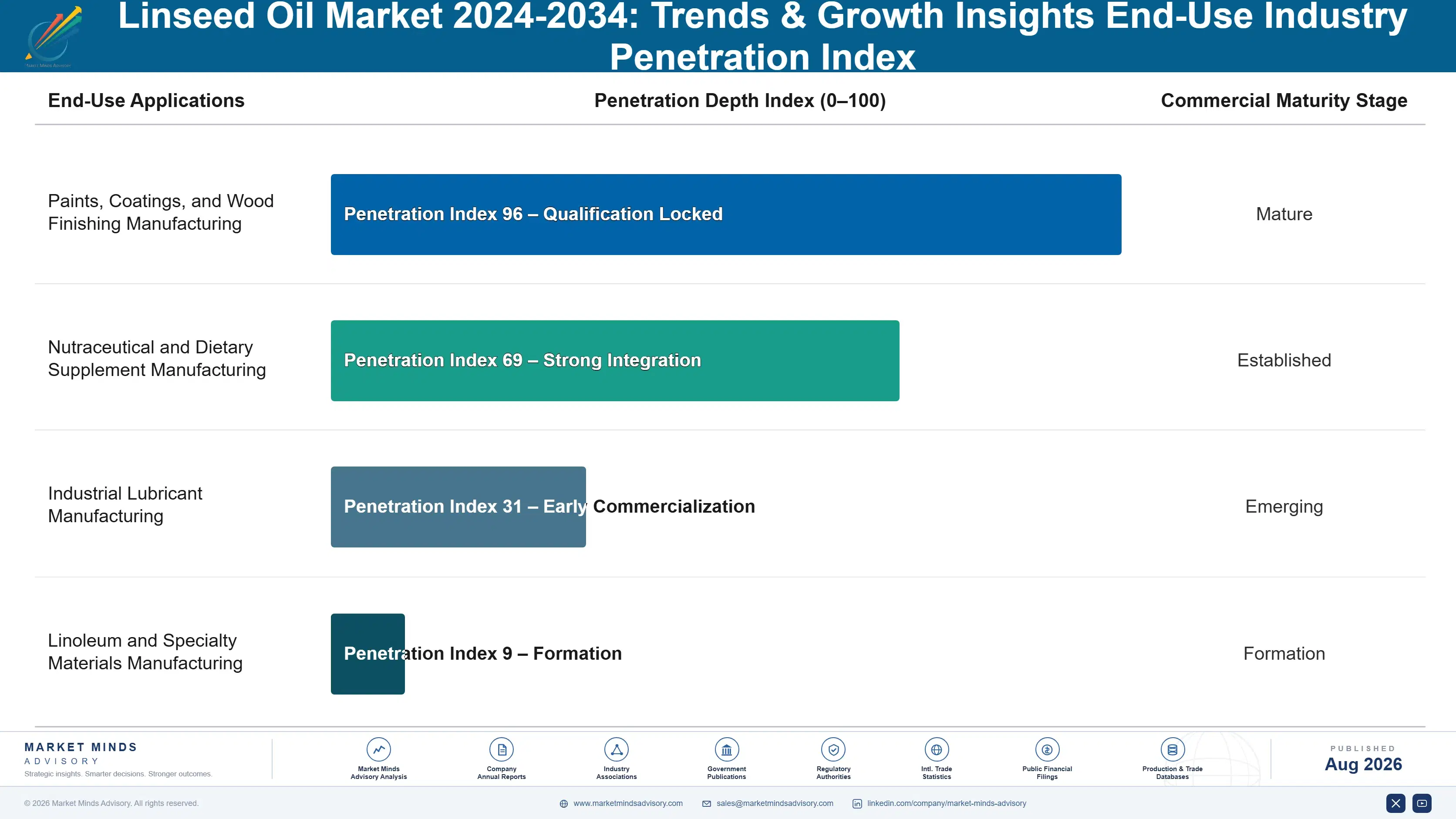Open the X social media icon
This screenshot has height=819, width=1456.
point(1395,803)
